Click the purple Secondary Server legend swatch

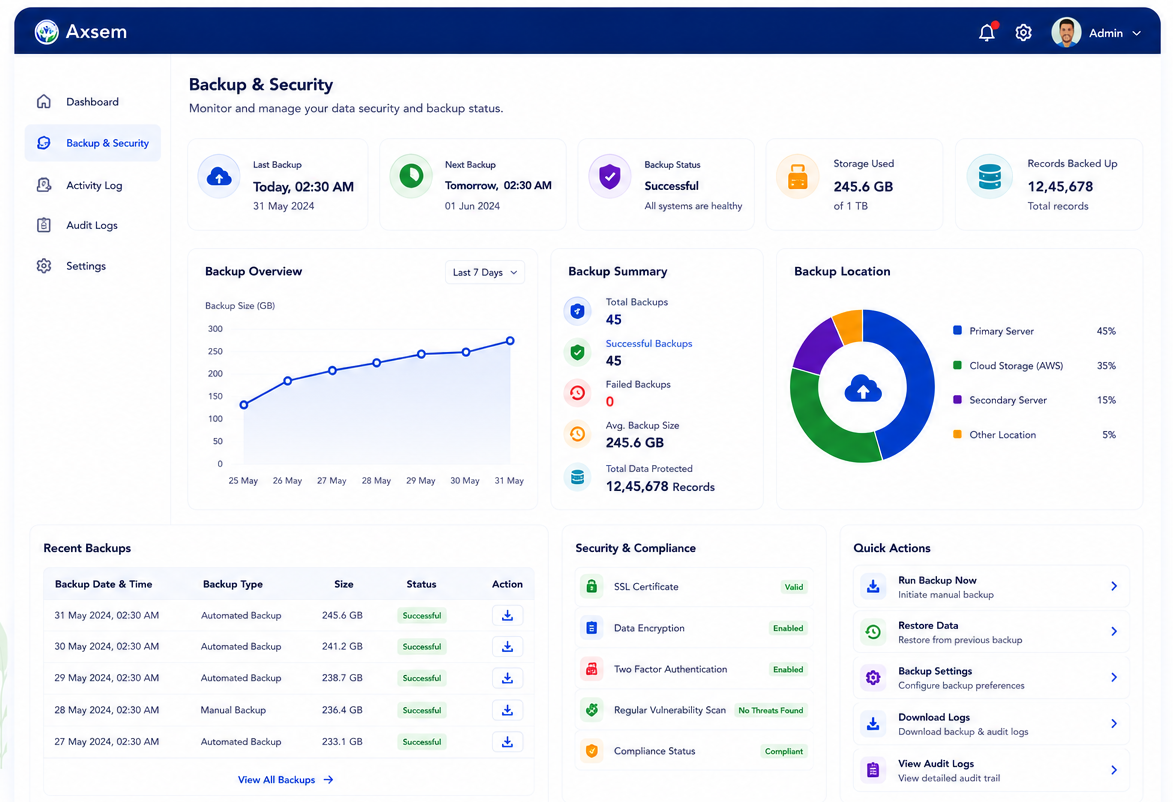pyautogui.click(x=958, y=400)
